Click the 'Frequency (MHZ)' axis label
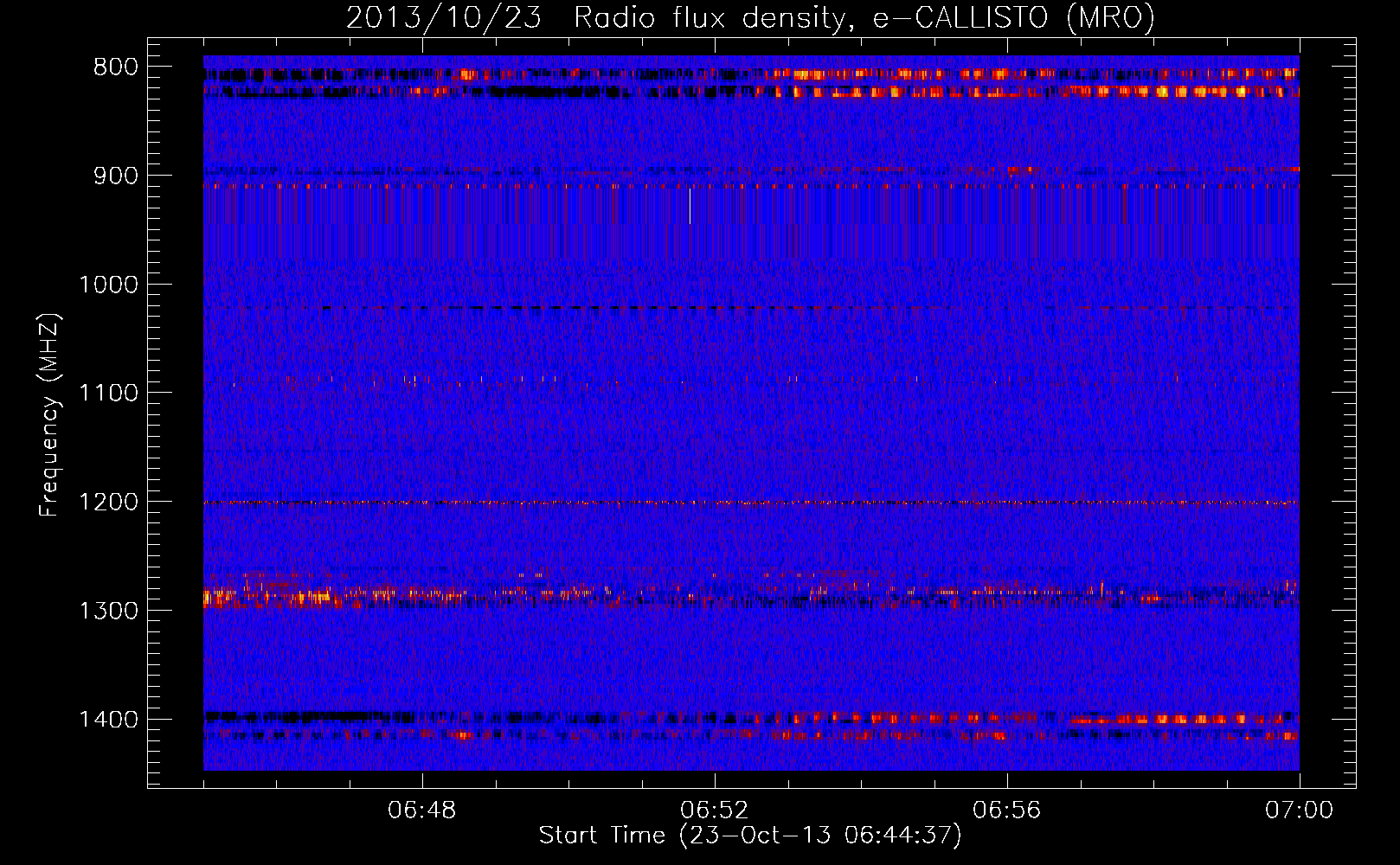1400x865 pixels. [x=49, y=414]
